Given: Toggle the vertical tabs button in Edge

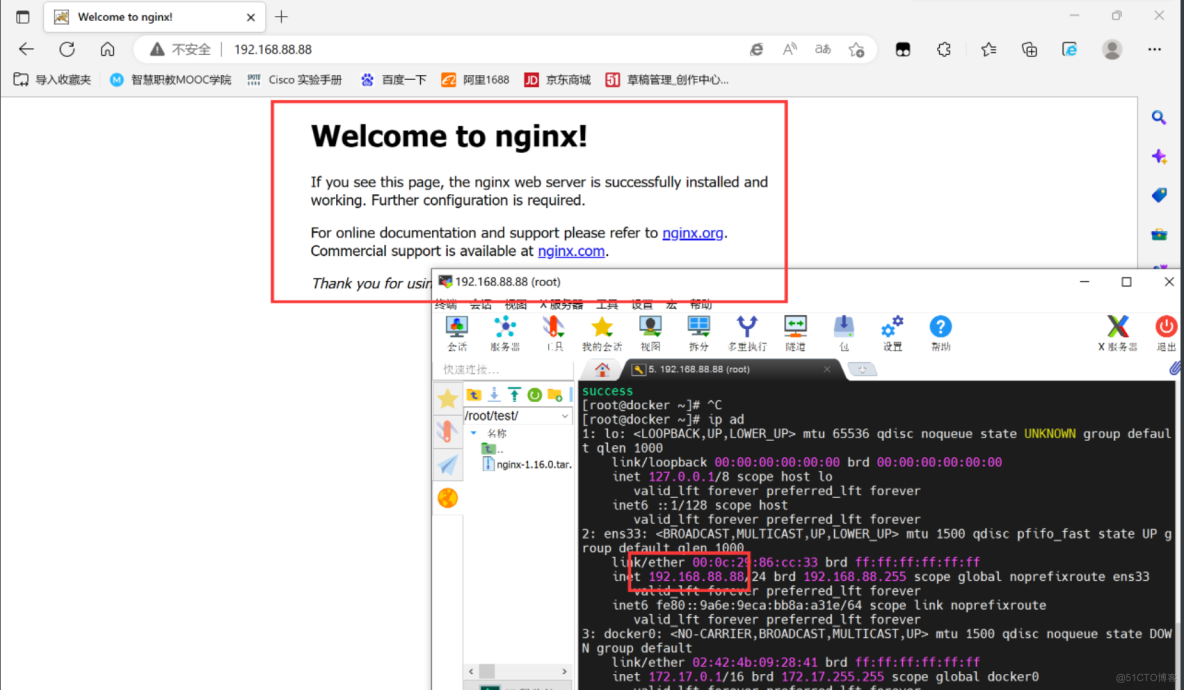Looking at the screenshot, I should click(x=23, y=17).
